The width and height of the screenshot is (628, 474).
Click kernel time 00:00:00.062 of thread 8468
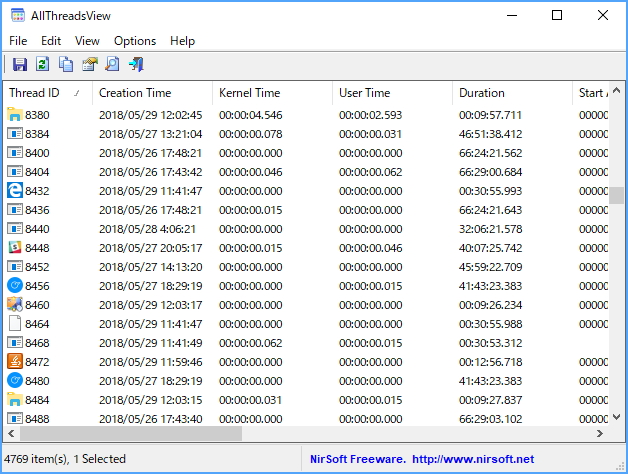(x=251, y=343)
